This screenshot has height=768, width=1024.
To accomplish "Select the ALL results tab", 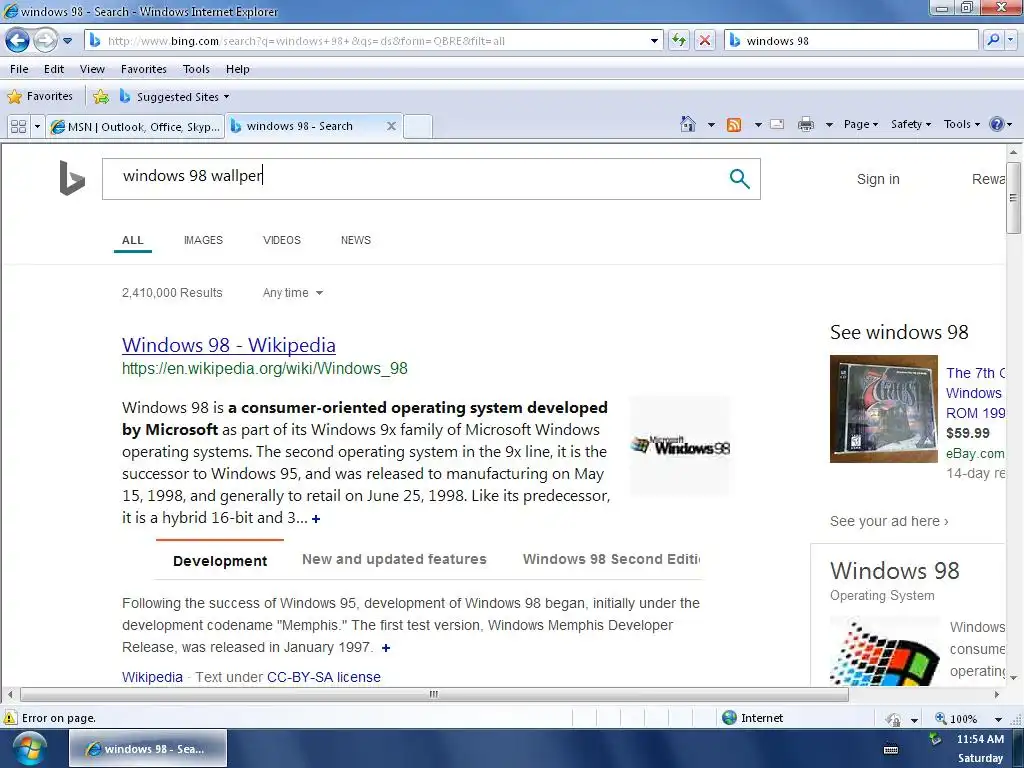I will (133, 240).
